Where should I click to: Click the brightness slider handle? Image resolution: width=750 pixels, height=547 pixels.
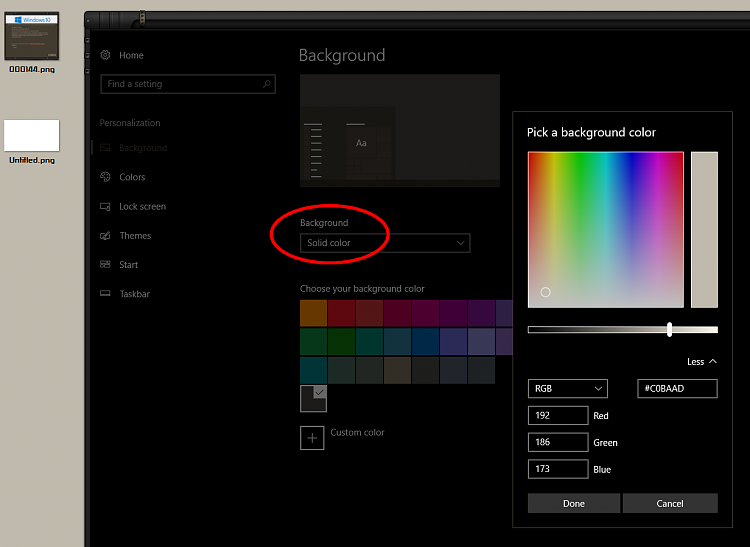669,329
